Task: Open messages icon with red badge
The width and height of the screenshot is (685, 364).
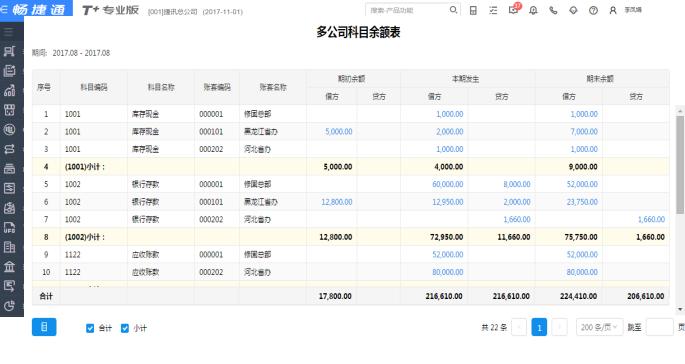Action: [x=514, y=10]
